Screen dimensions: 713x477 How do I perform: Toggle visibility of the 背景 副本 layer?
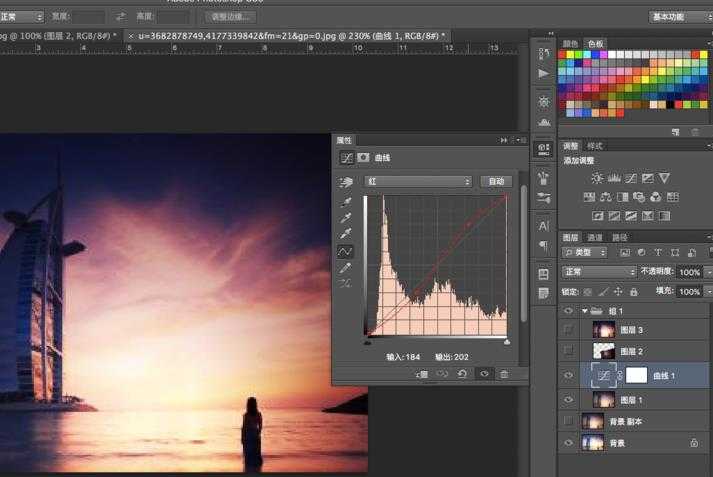(568, 421)
